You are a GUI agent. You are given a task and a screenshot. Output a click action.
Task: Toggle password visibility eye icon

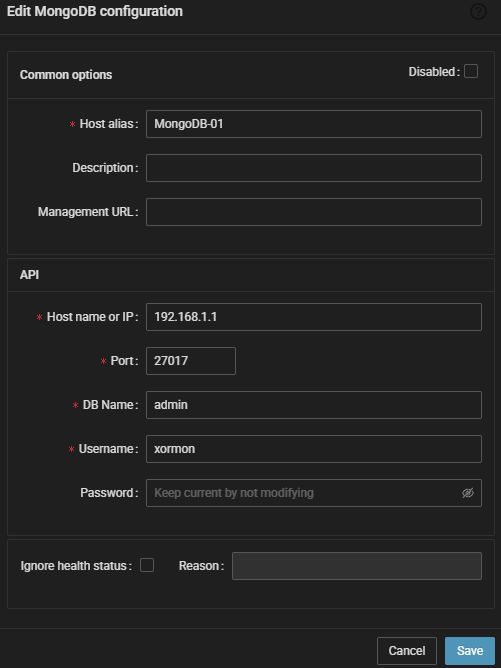(x=467, y=493)
